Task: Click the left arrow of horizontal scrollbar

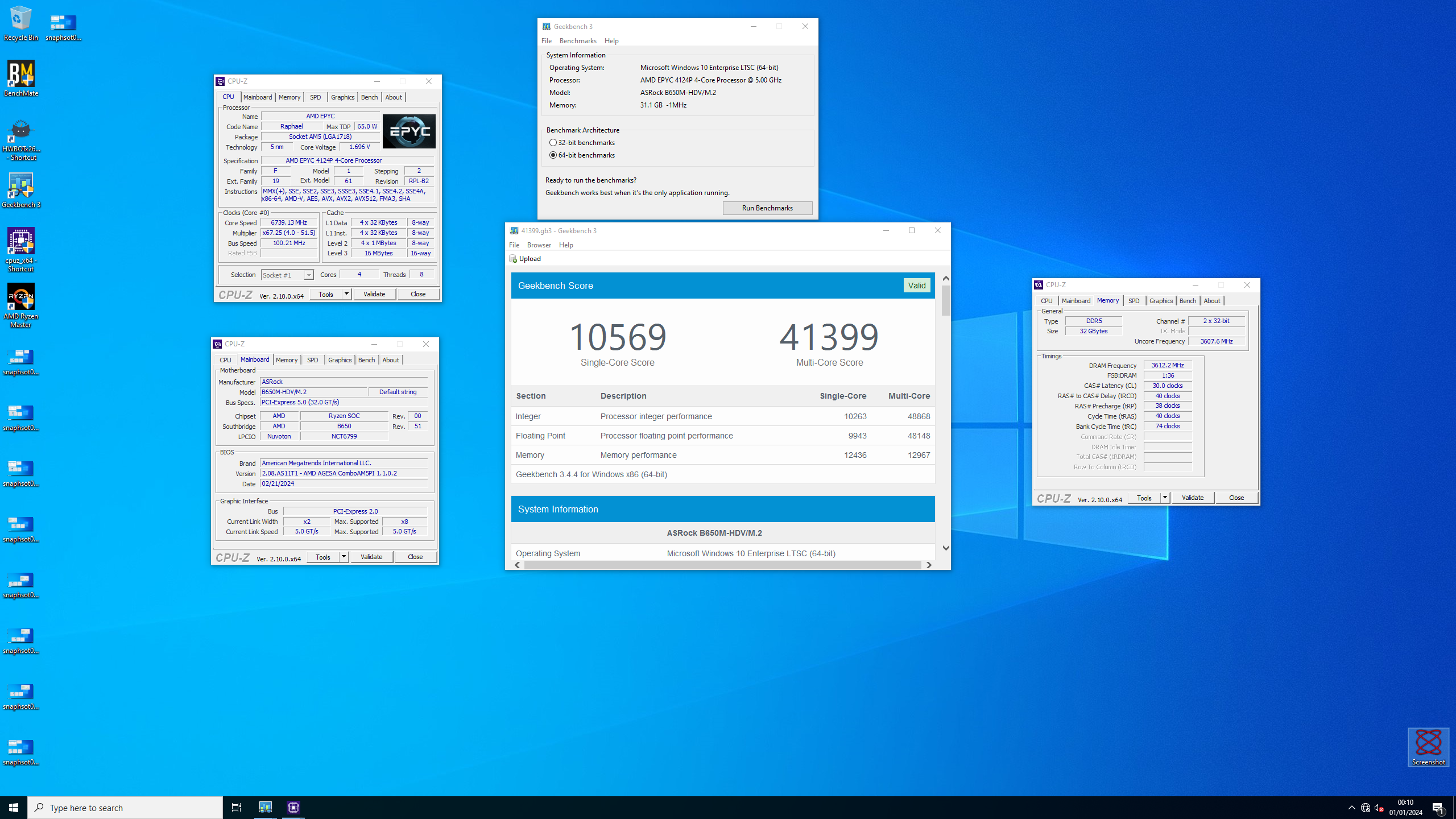Action: 517,565
